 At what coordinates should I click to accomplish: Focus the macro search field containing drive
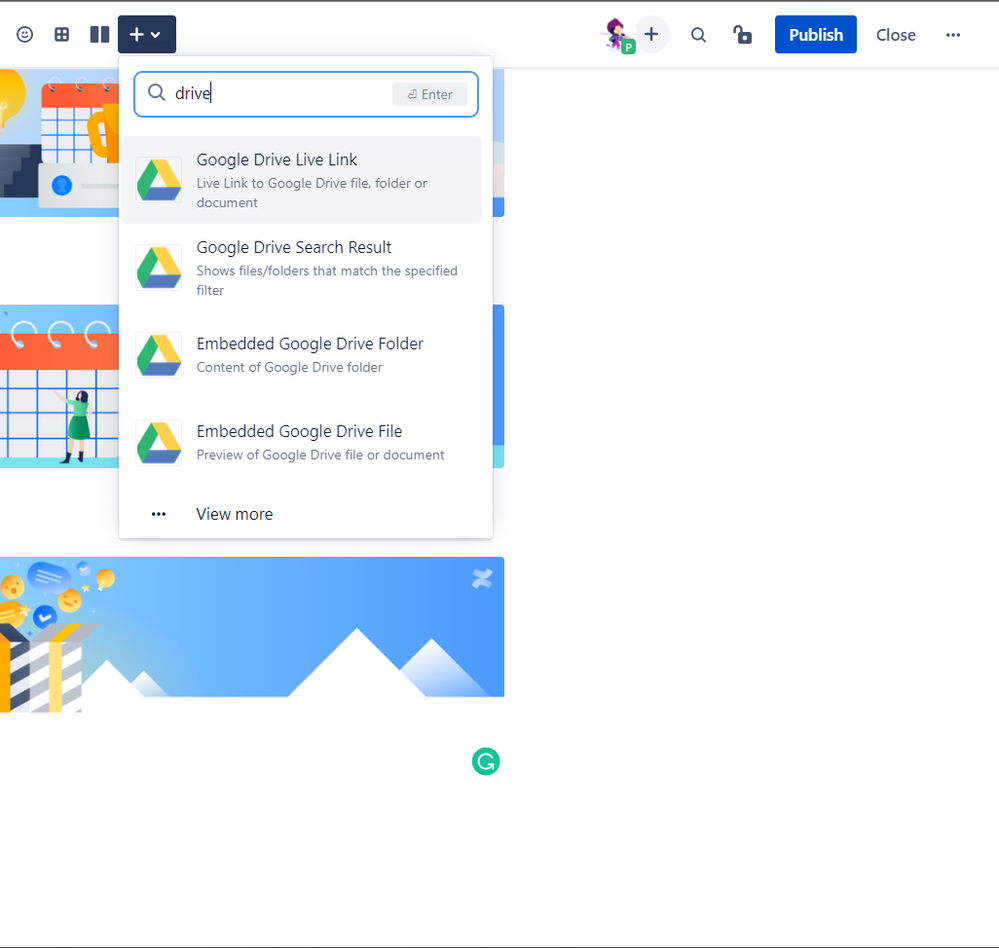306,94
